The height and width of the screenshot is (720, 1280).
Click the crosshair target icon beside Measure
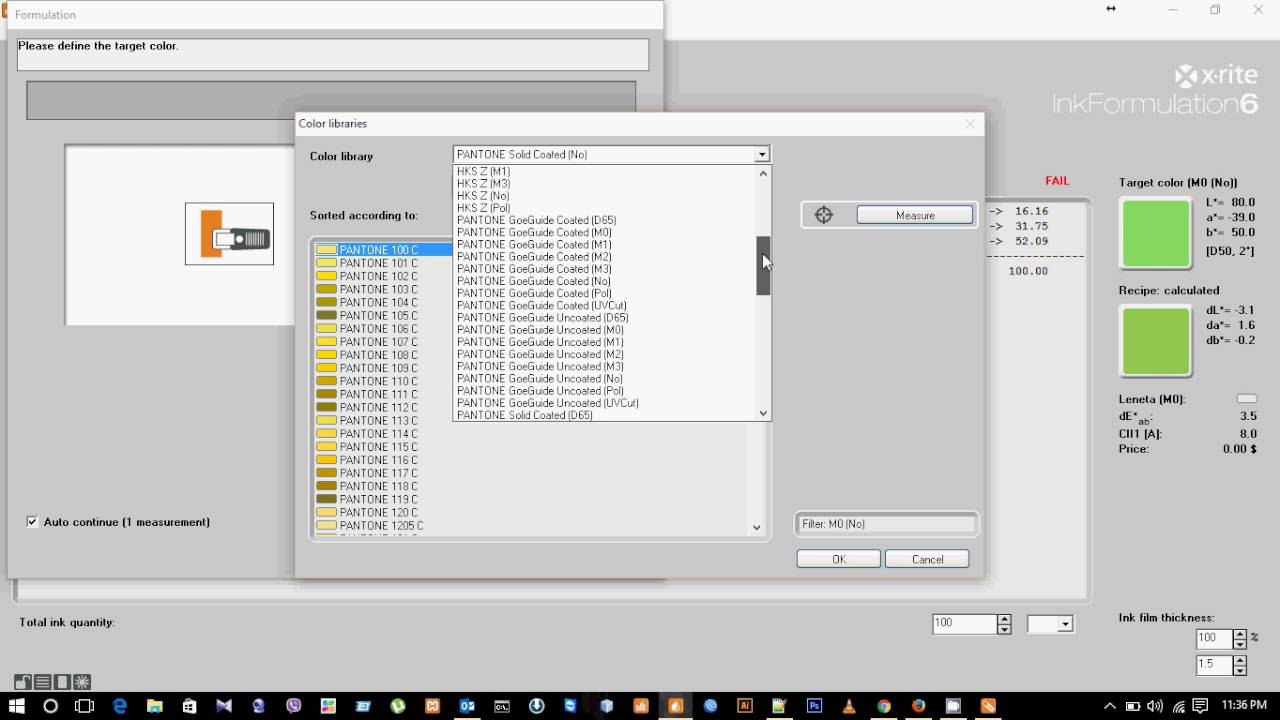pos(824,215)
